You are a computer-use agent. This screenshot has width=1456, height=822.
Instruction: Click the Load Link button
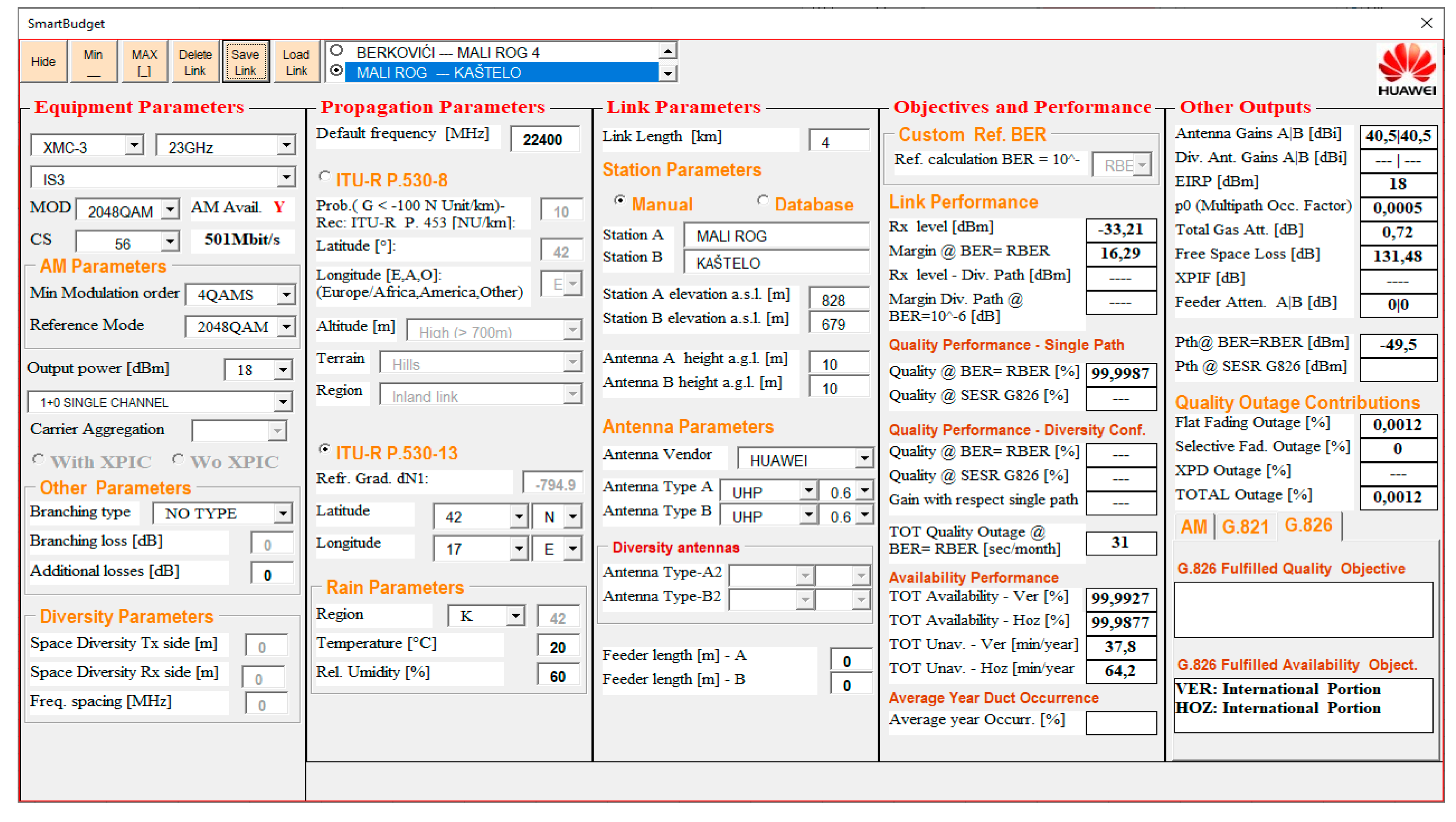pyautogui.click(x=296, y=61)
